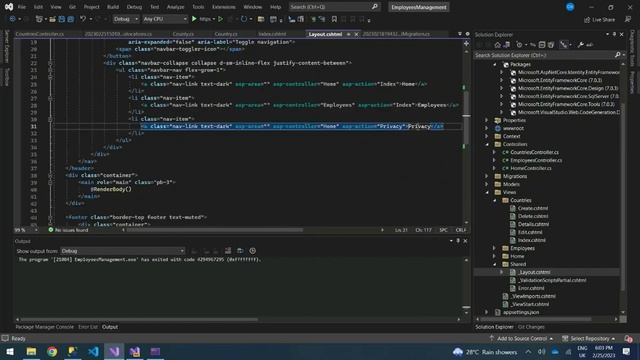Open VS Code from the taskbar
The width and height of the screenshot is (640, 360).
(x=93, y=351)
